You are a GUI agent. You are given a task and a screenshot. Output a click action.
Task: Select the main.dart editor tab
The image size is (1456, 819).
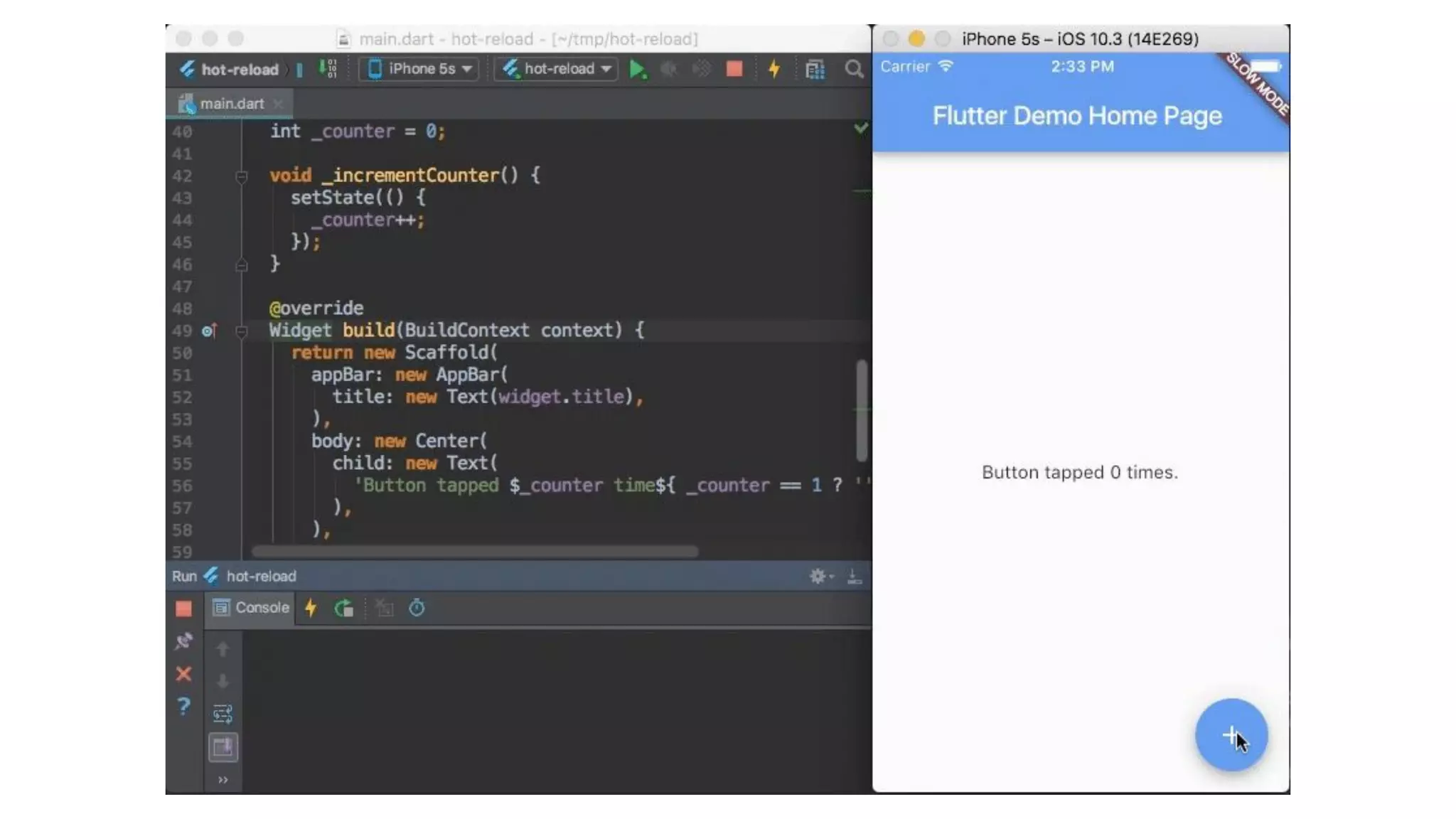tap(231, 104)
